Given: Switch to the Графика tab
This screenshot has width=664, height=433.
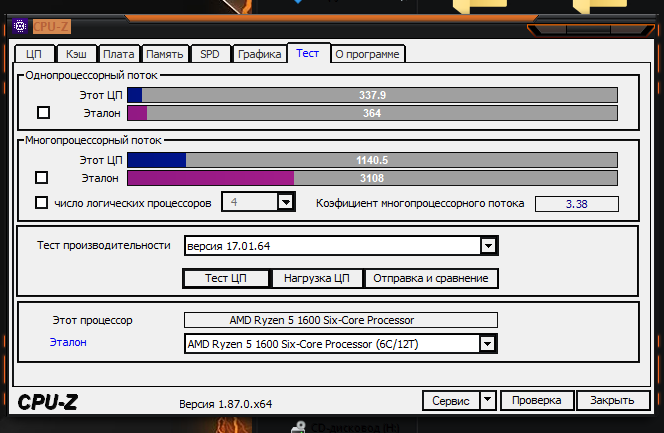Looking at the screenshot, I should 259,54.
